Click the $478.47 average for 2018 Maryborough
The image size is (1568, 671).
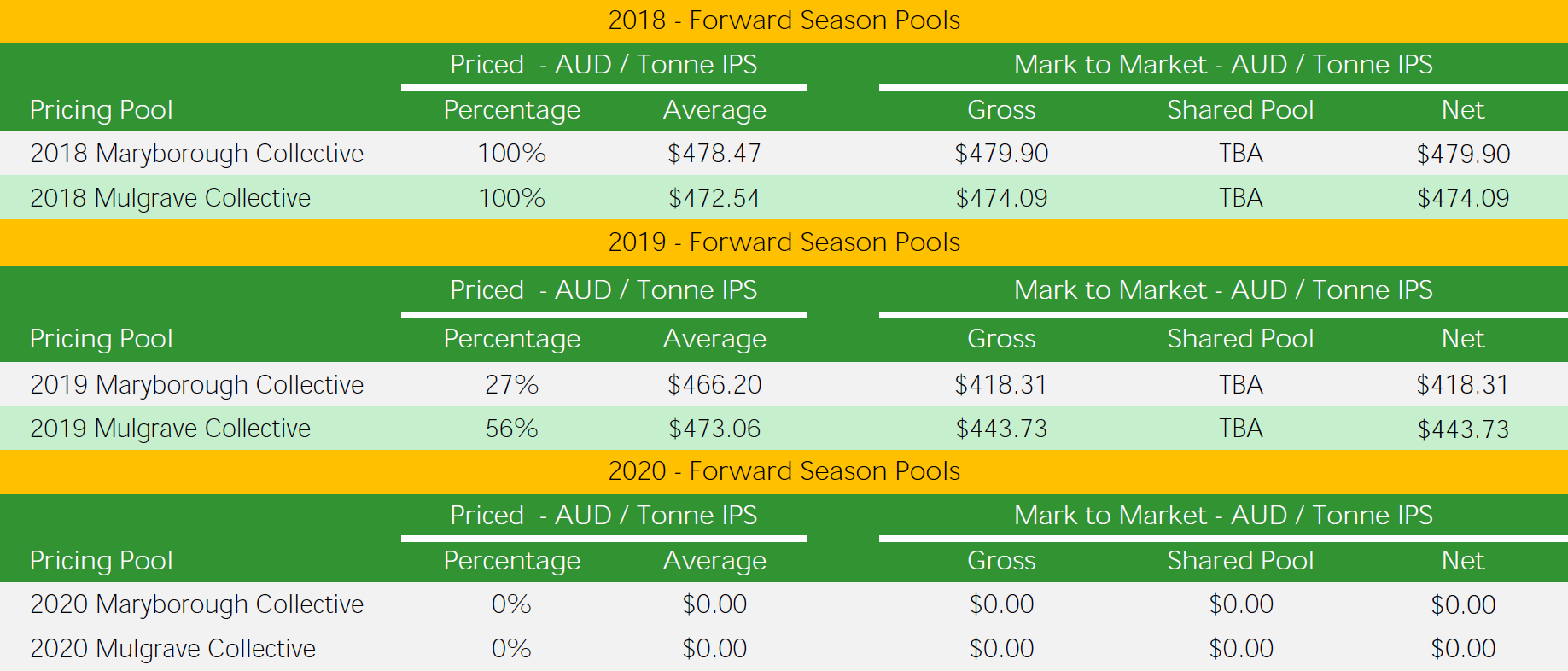[714, 154]
